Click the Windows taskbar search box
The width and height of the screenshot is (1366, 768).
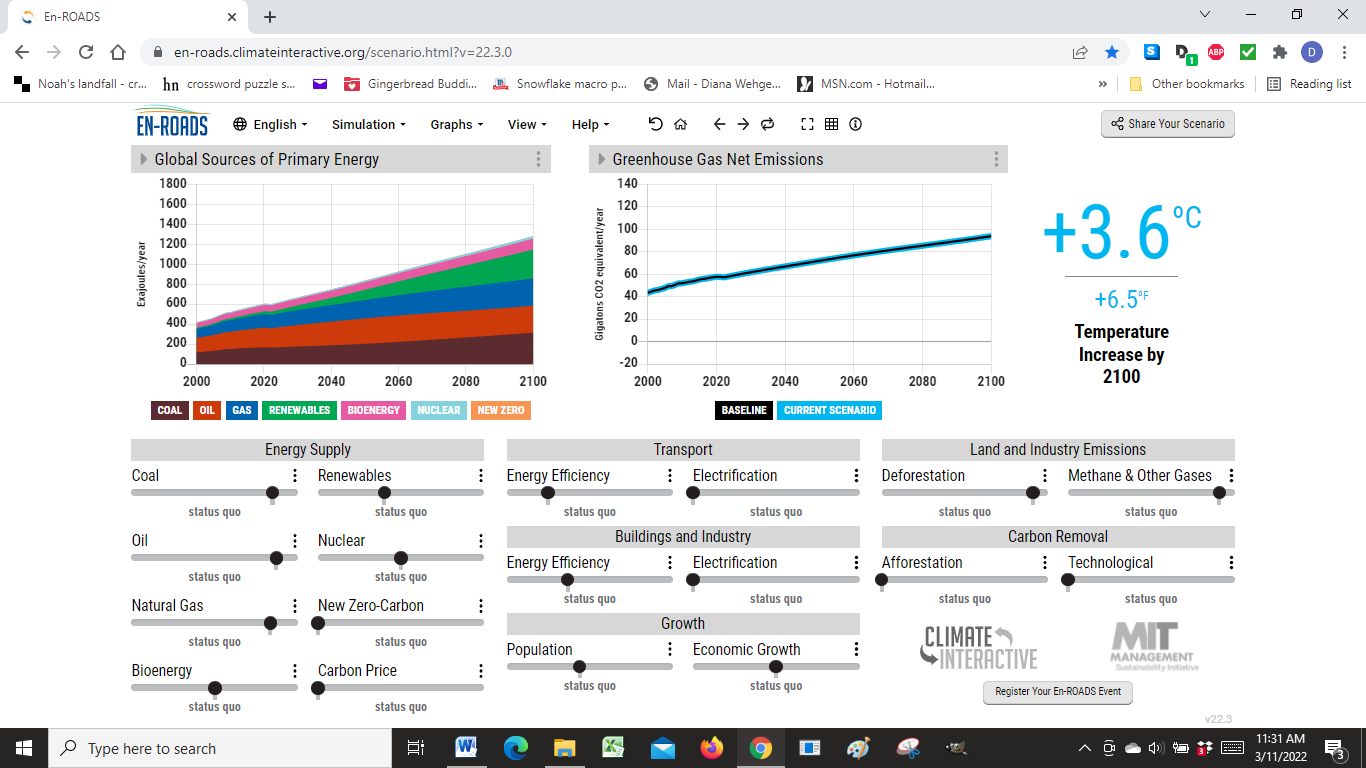coord(220,748)
